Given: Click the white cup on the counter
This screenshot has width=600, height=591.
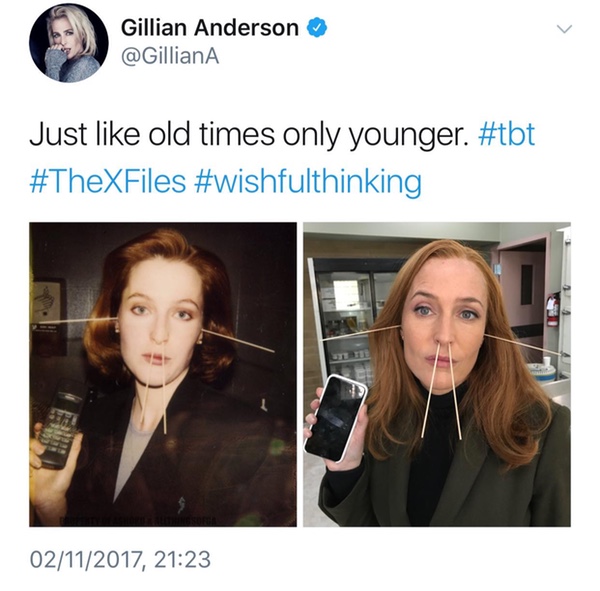Looking at the screenshot, I should click(x=546, y=361).
